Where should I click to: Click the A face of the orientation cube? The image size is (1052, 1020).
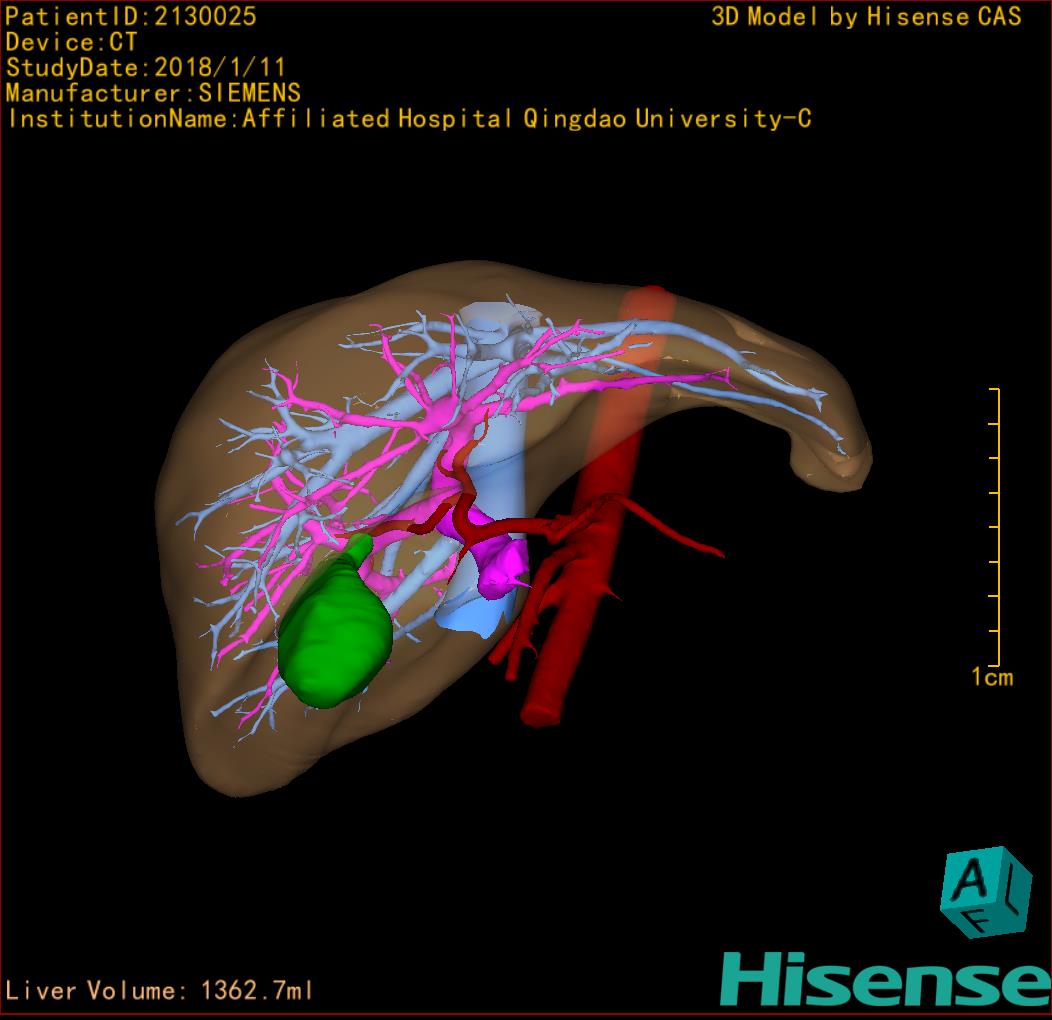point(969,879)
